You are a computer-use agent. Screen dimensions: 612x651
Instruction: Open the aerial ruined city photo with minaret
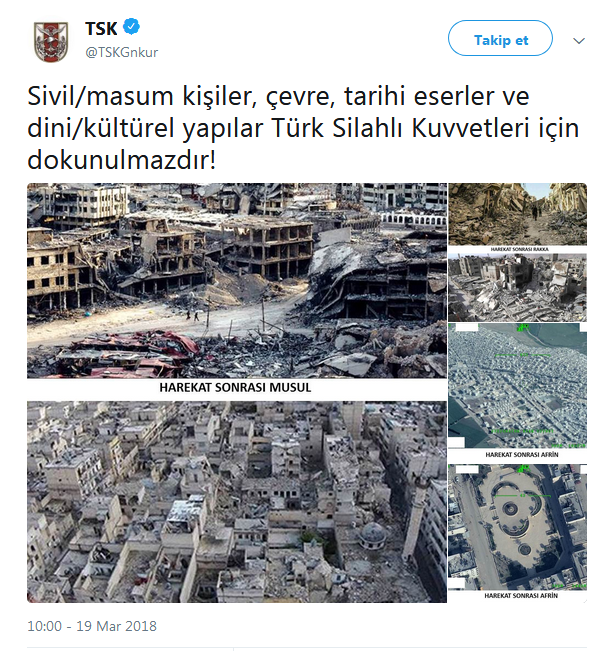(237, 502)
